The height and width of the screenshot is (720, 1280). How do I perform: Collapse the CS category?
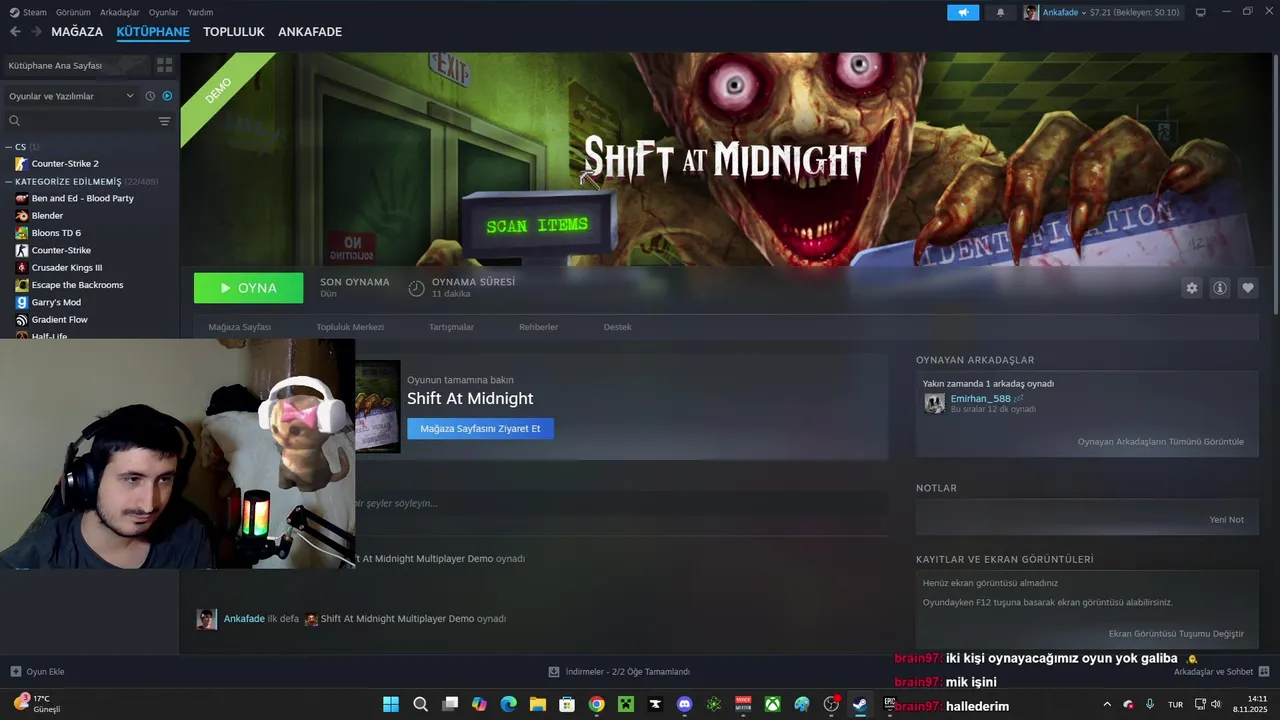pos(9,147)
